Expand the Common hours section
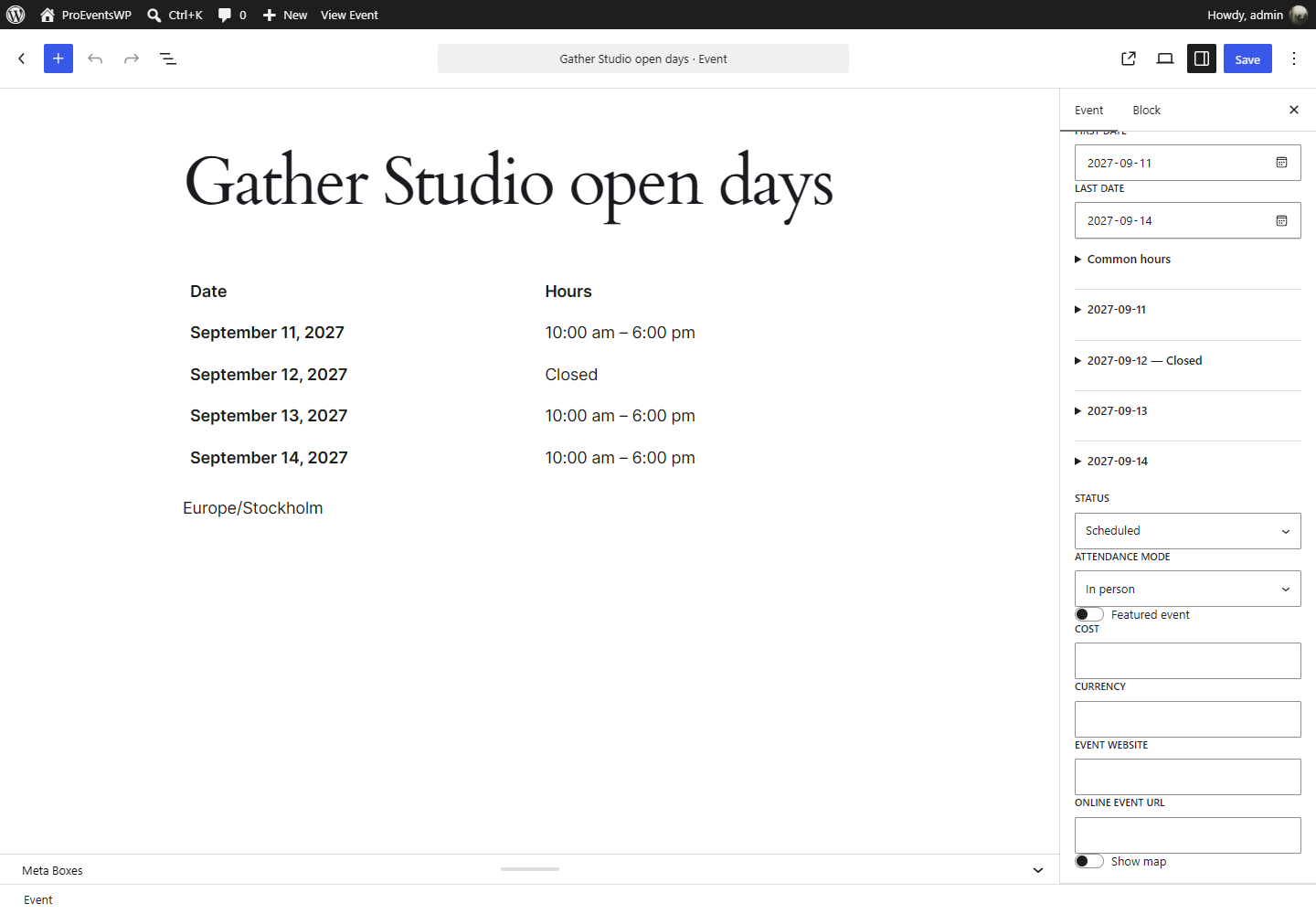Screen dimensions: 1316x914 click(x=1188, y=260)
